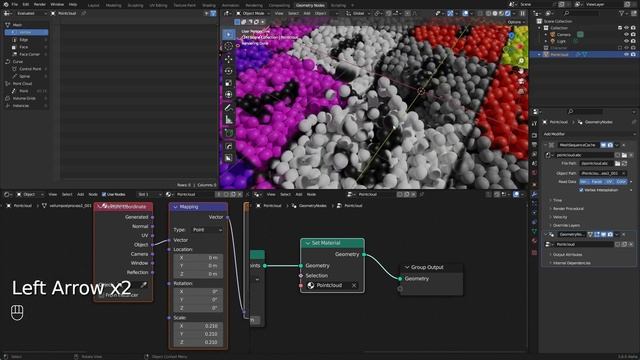The width and height of the screenshot is (640, 360).
Task: Pause viewport rendering with the pause icon
Action: (x=523, y=13)
